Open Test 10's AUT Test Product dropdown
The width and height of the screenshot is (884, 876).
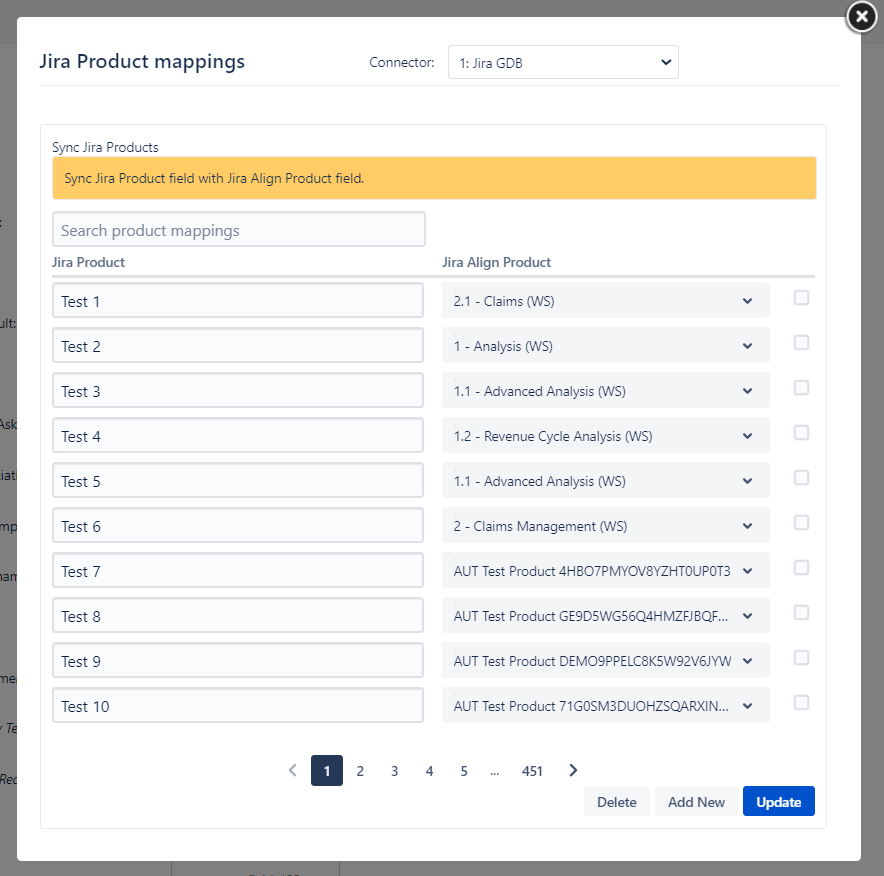point(605,706)
